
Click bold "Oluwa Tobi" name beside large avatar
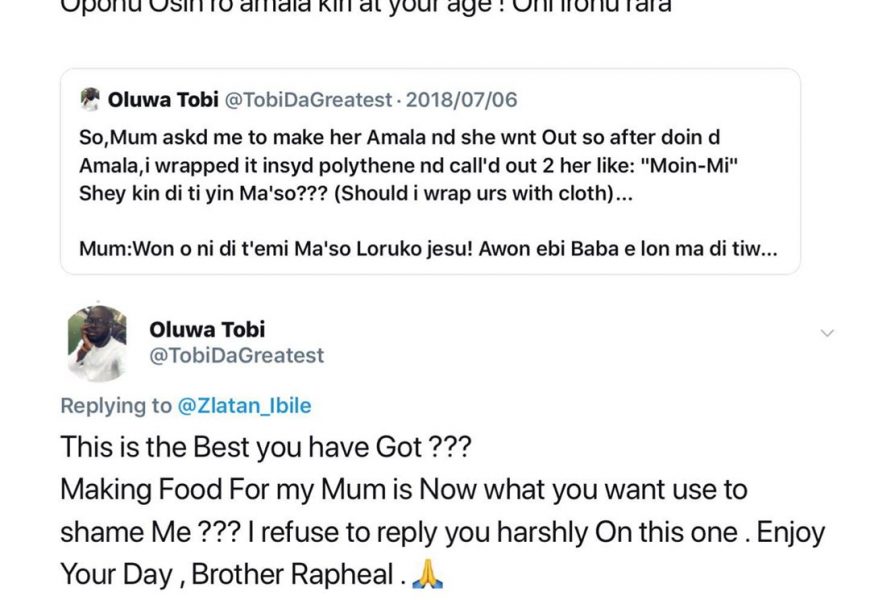207,329
